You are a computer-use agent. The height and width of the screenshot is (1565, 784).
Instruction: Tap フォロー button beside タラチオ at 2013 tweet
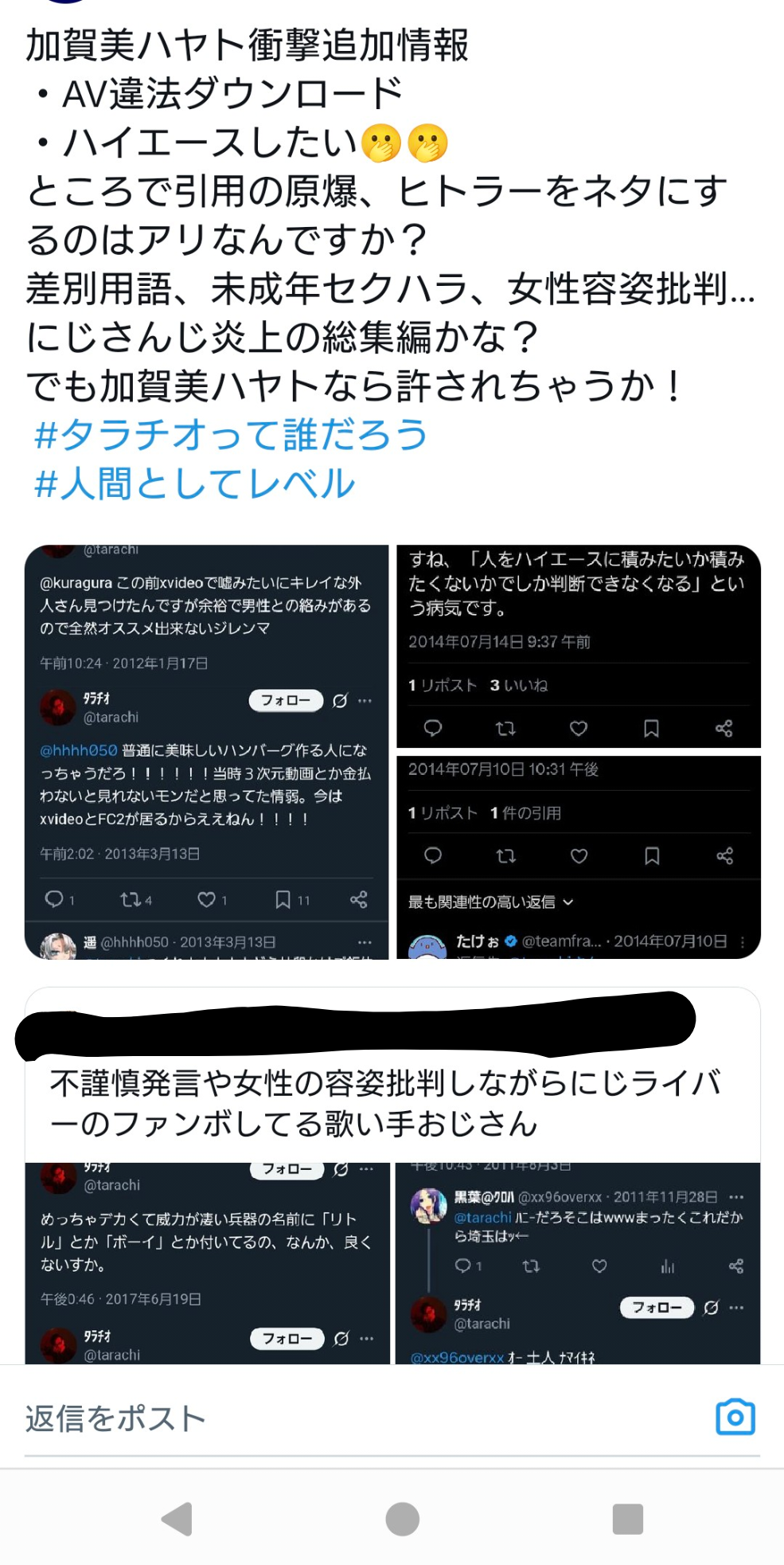[x=286, y=700]
